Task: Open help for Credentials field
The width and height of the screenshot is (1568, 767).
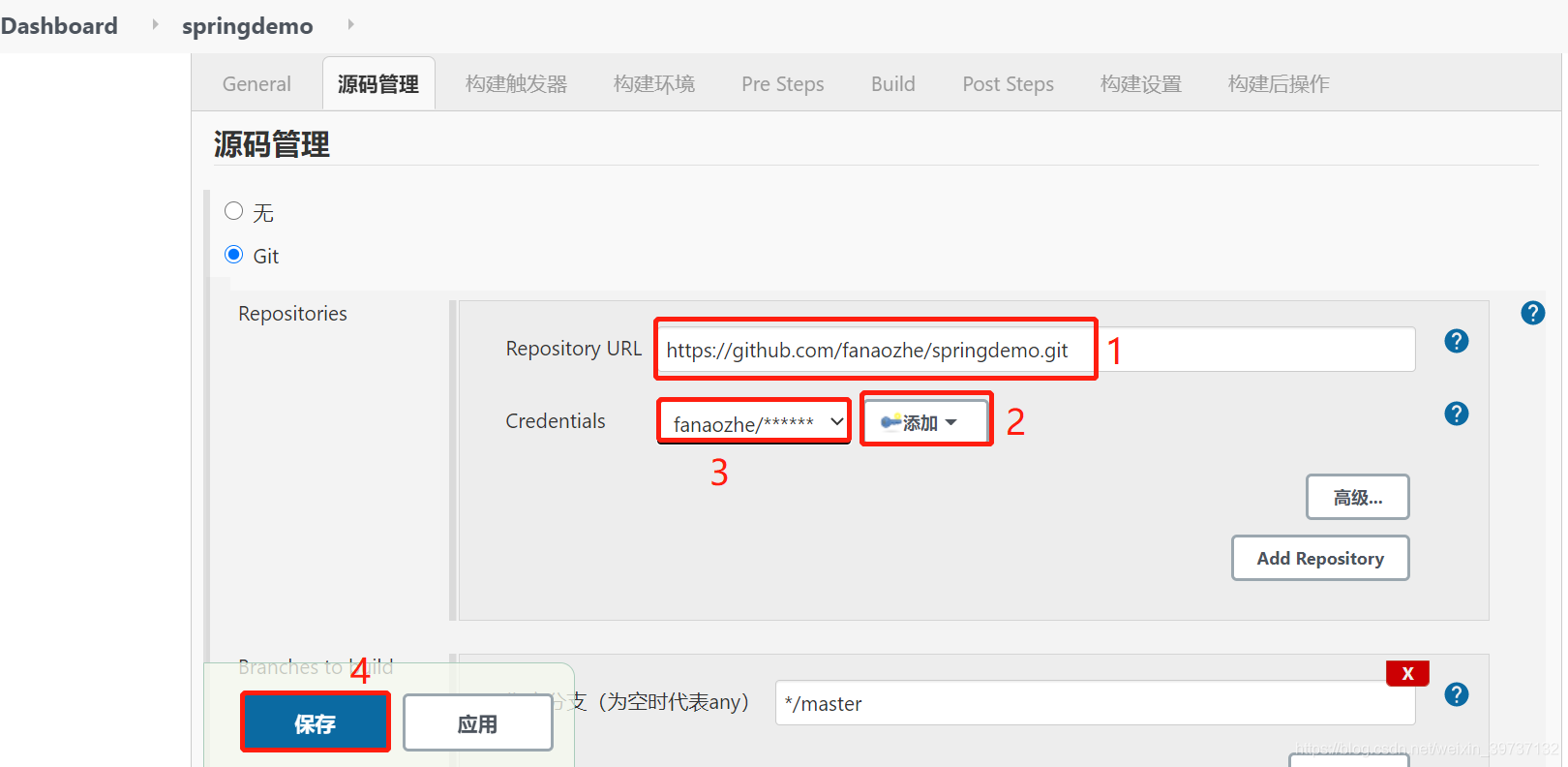Action: pos(1456,414)
